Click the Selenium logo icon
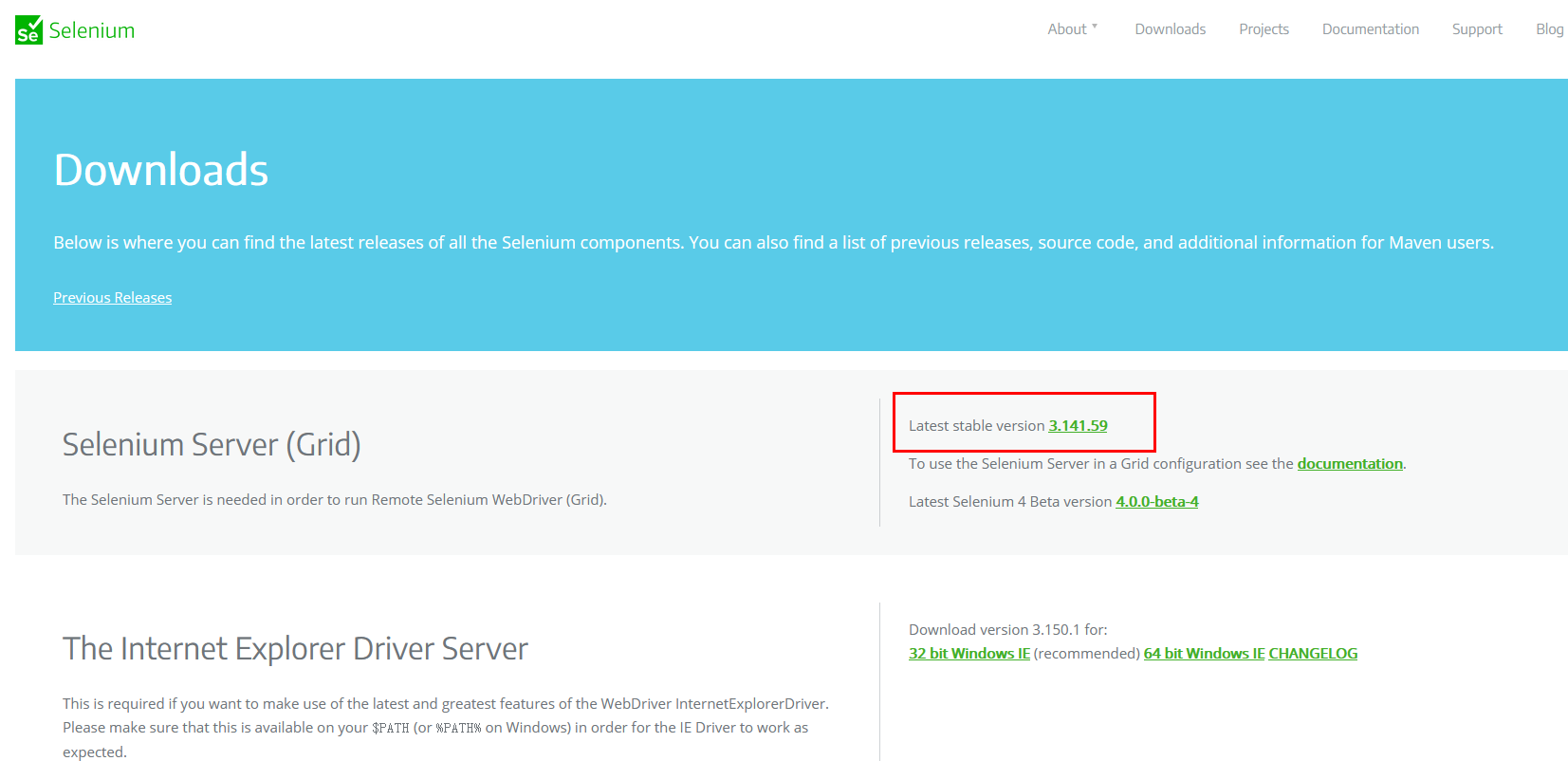This screenshot has width=1568, height=761. (29, 30)
